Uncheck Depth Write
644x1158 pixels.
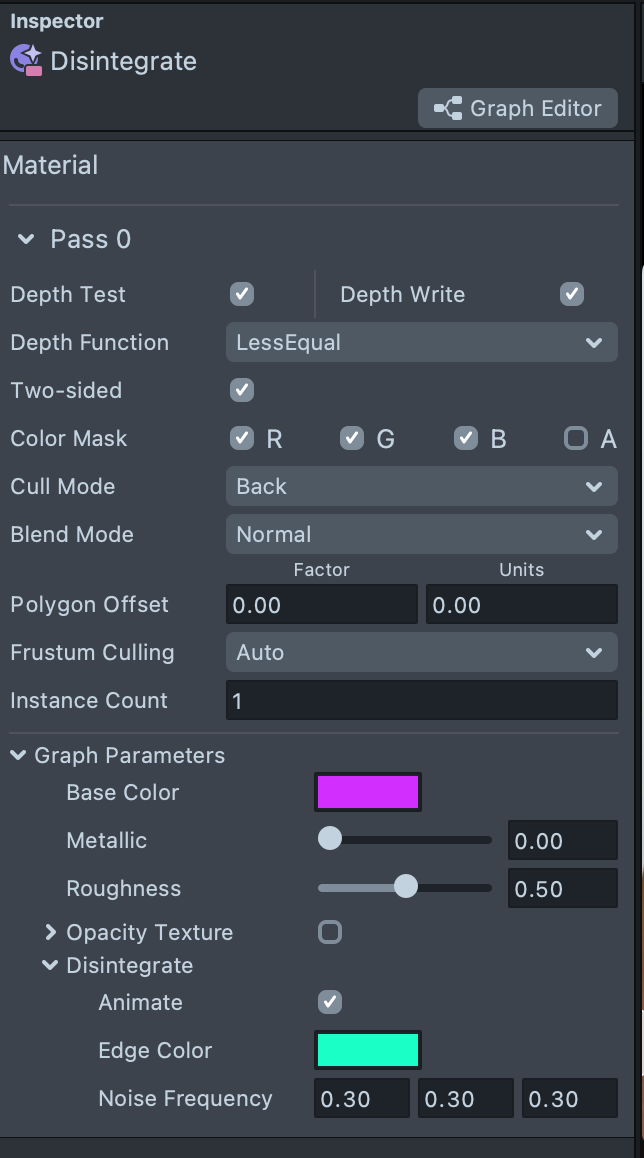(572, 294)
